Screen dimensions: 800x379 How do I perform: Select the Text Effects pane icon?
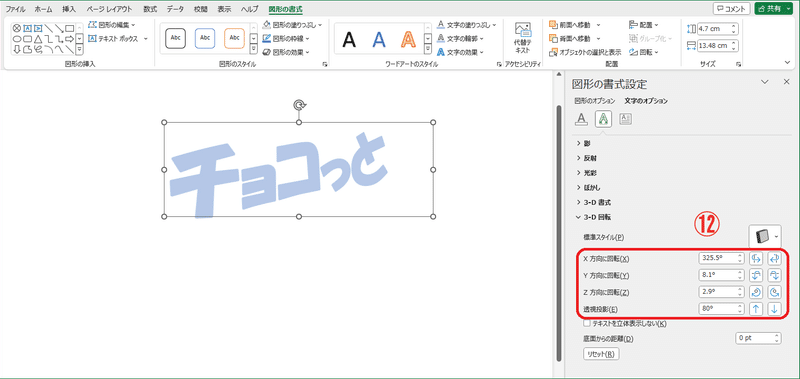pos(603,119)
